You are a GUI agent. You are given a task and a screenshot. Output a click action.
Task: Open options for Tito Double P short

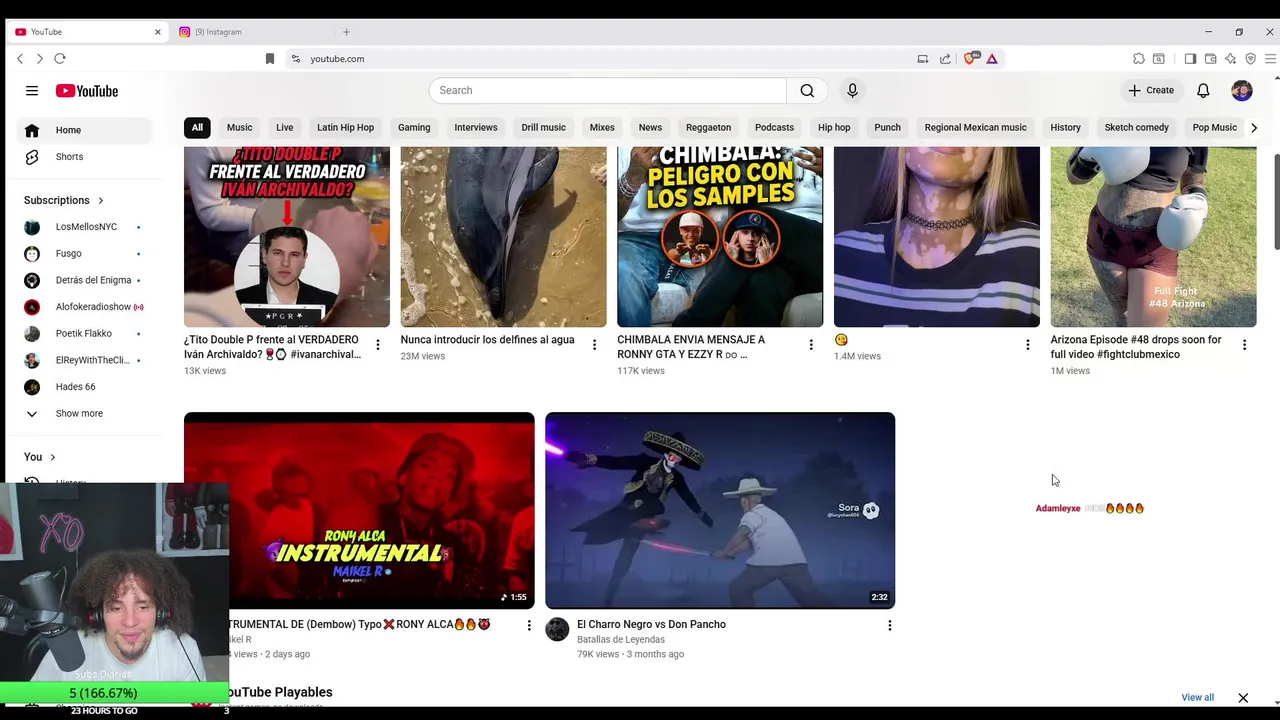(x=378, y=345)
